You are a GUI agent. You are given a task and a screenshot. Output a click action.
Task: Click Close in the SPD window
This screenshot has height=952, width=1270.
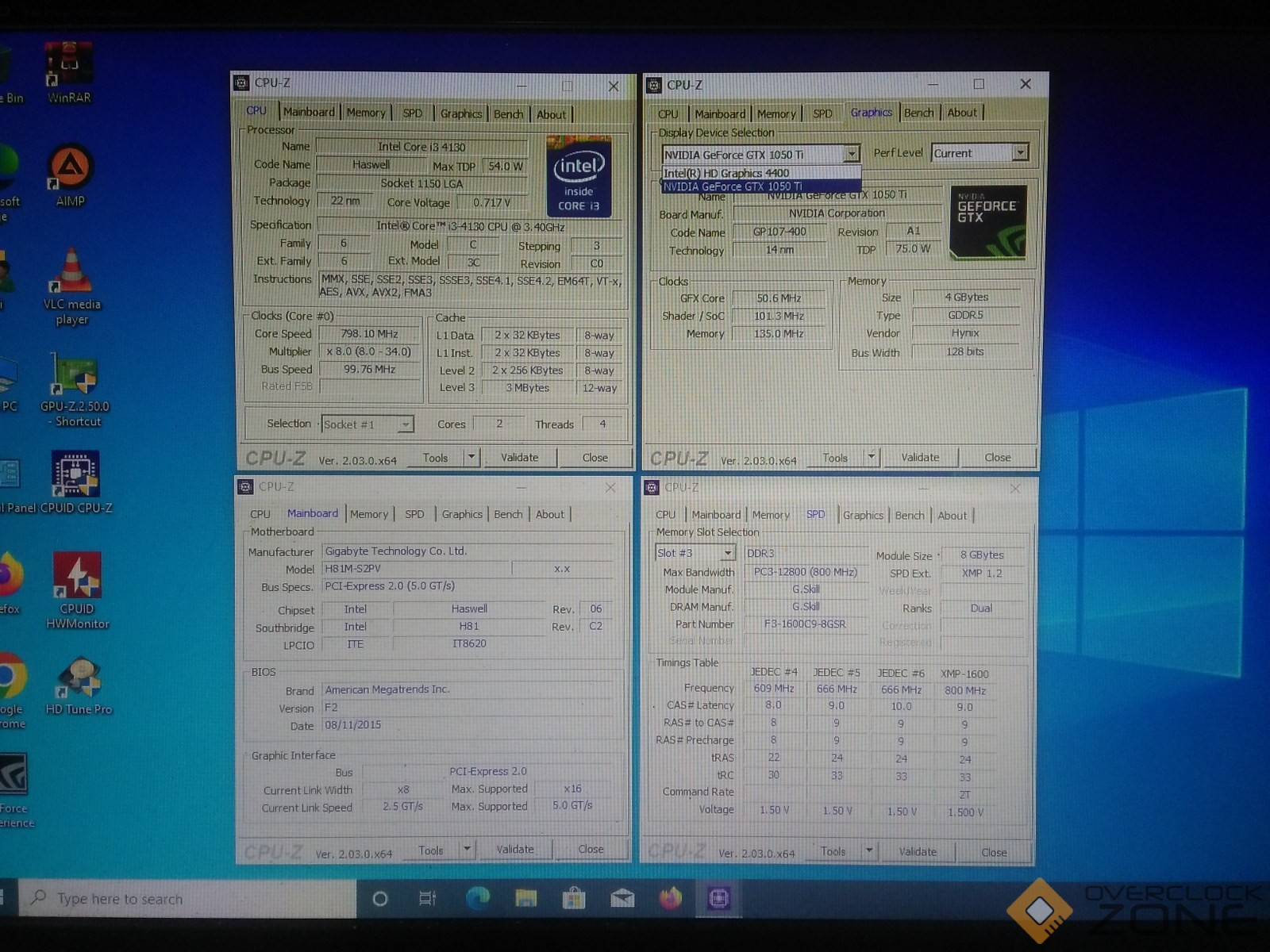(x=994, y=852)
